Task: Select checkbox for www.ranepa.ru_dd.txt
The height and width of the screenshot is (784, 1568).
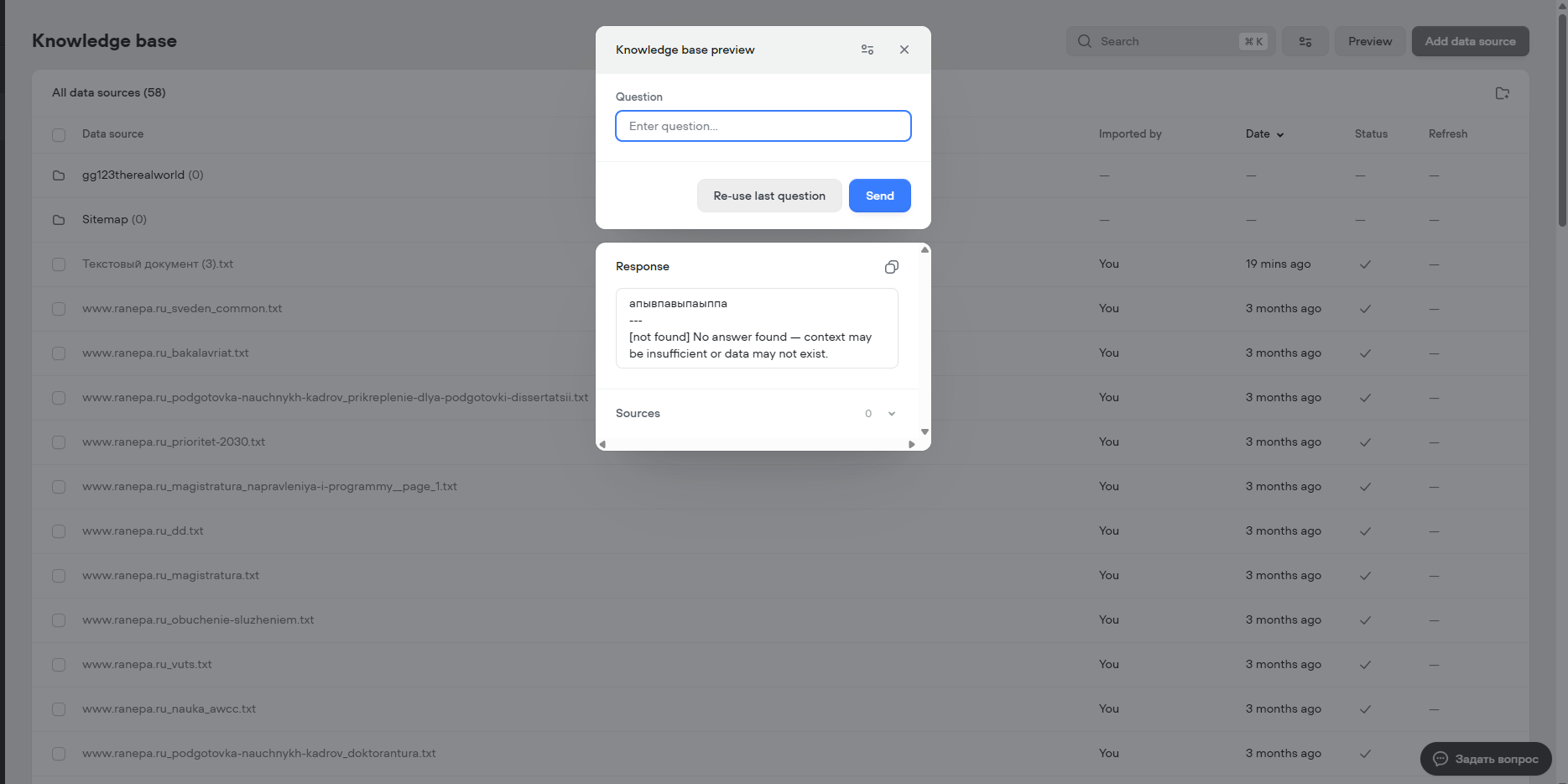Action: (59, 531)
